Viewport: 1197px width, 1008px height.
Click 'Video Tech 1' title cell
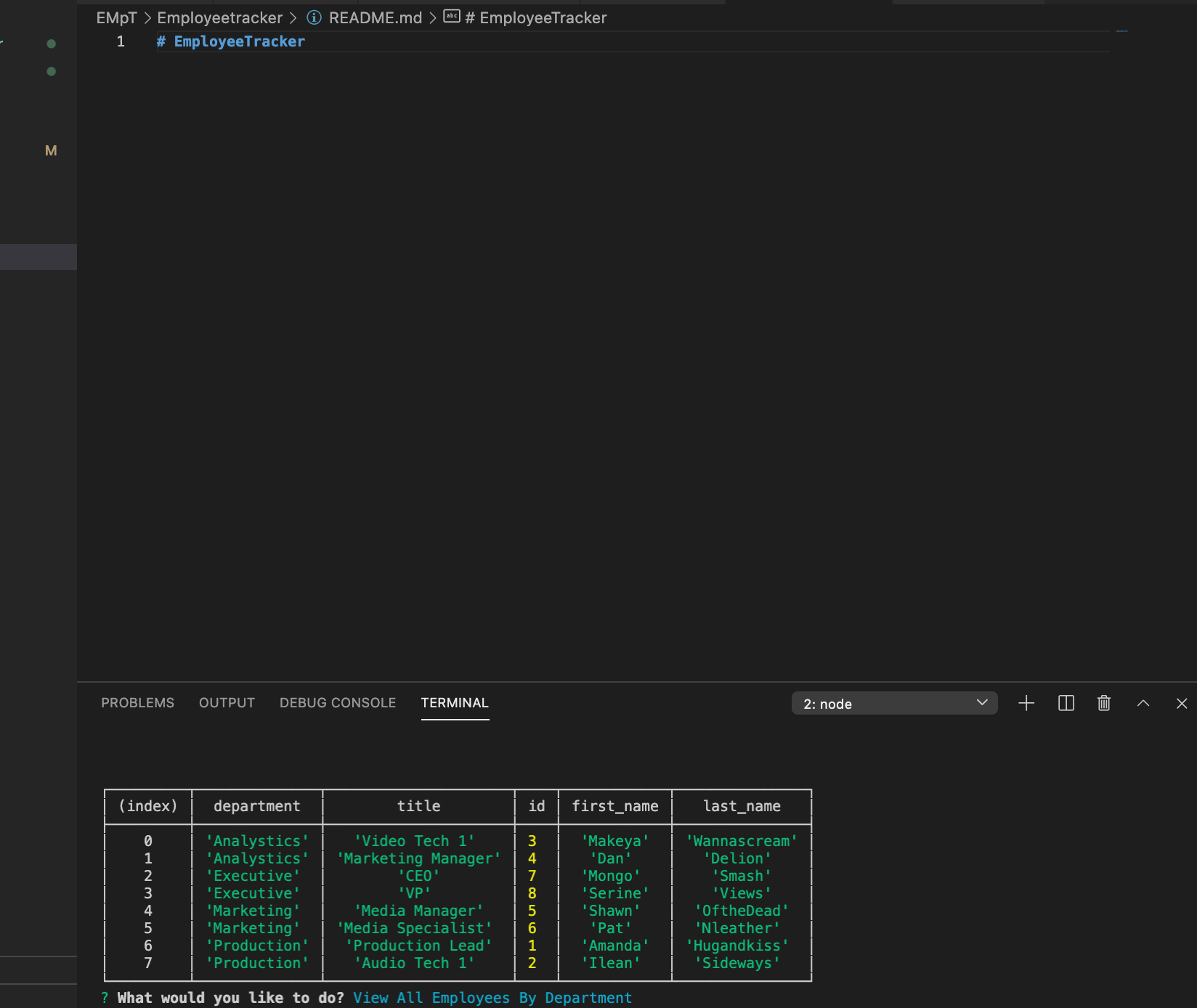[415, 841]
